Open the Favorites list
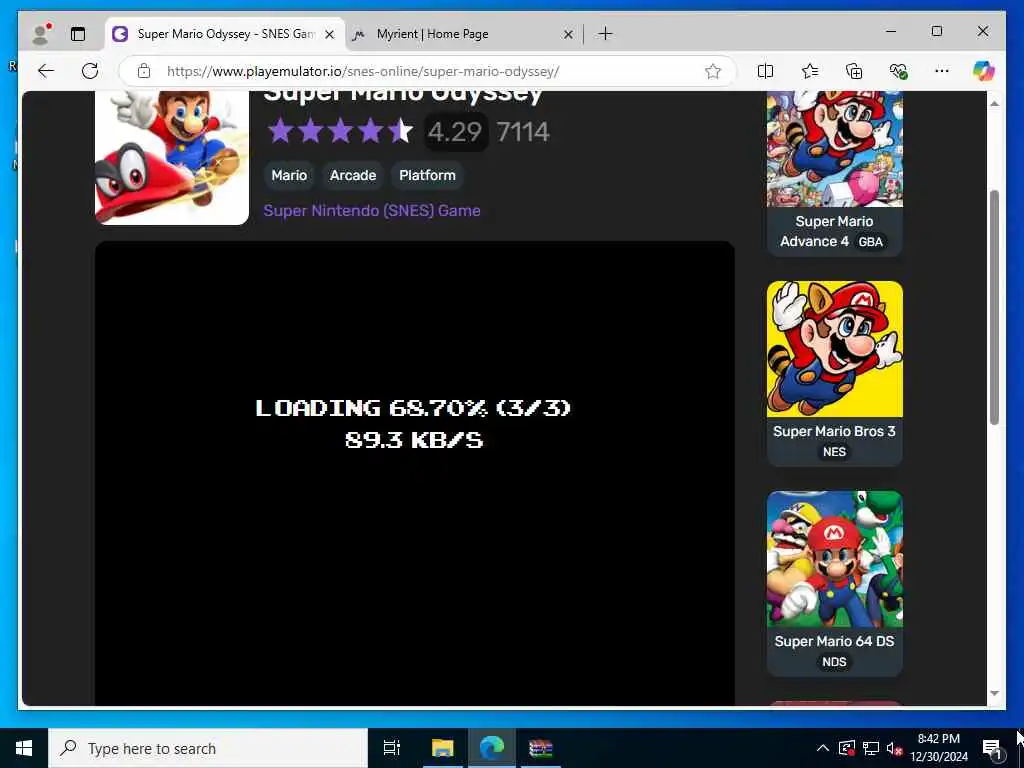The height and width of the screenshot is (768, 1024). pyautogui.click(x=810, y=71)
